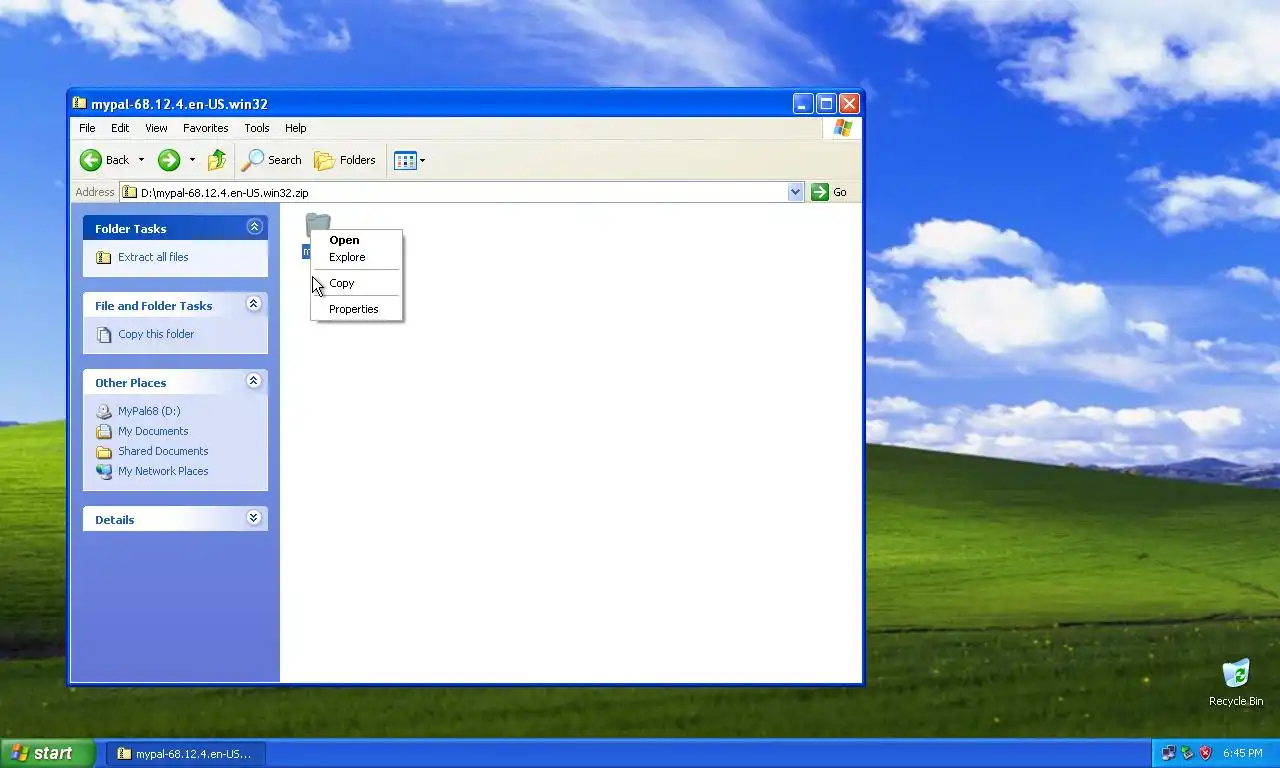The width and height of the screenshot is (1280, 768).
Task: Collapse the Folder Tasks panel
Action: click(x=254, y=227)
